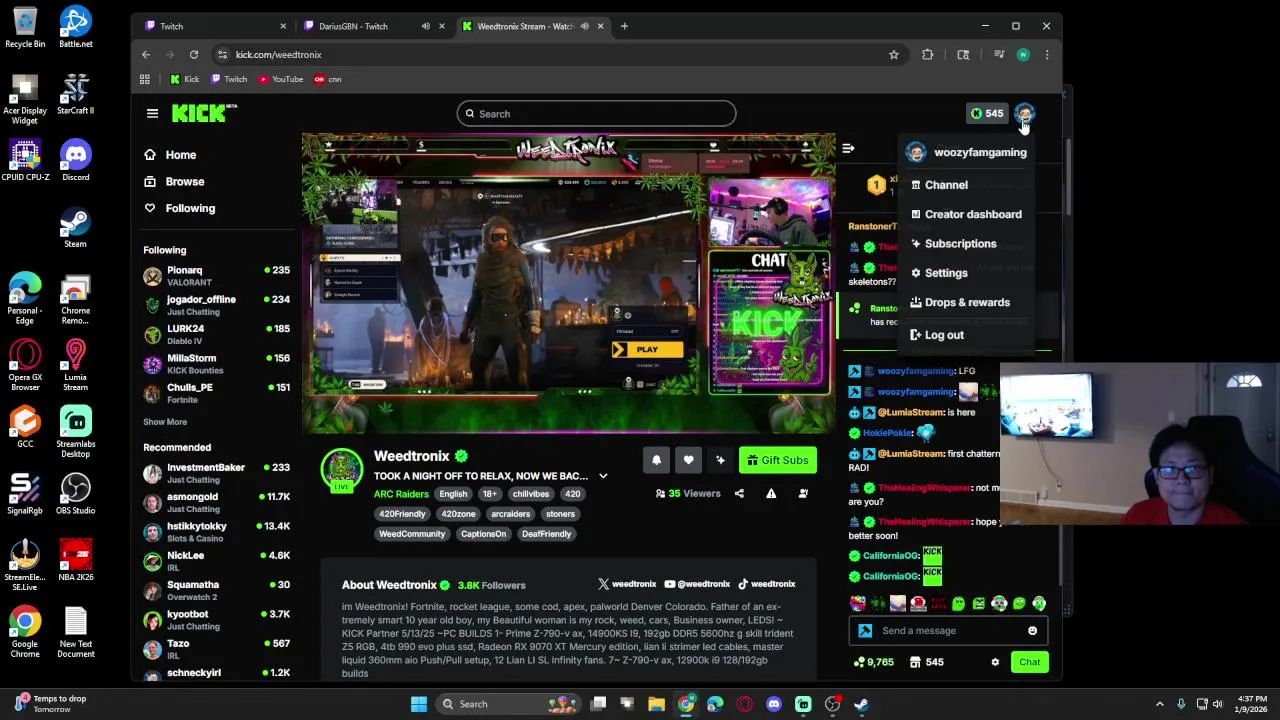The width and height of the screenshot is (1280, 720).
Task: Reload the Kick page
Action: 194,55
